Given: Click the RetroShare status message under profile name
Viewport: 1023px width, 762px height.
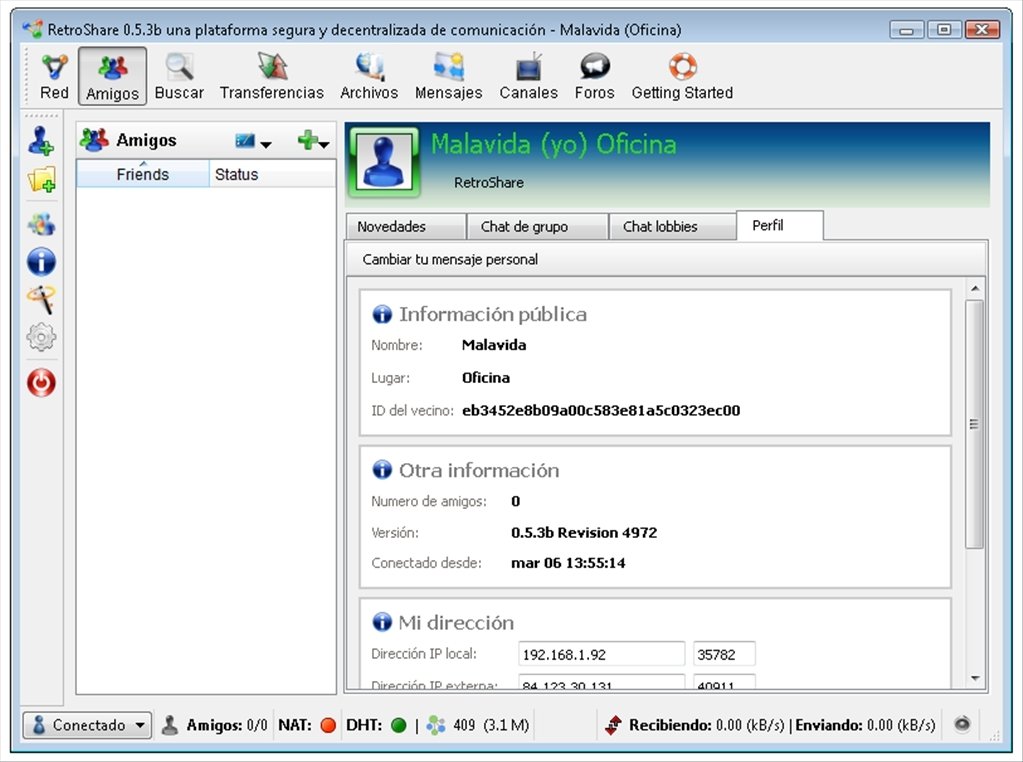Looking at the screenshot, I should pyautogui.click(x=489, y=183).
